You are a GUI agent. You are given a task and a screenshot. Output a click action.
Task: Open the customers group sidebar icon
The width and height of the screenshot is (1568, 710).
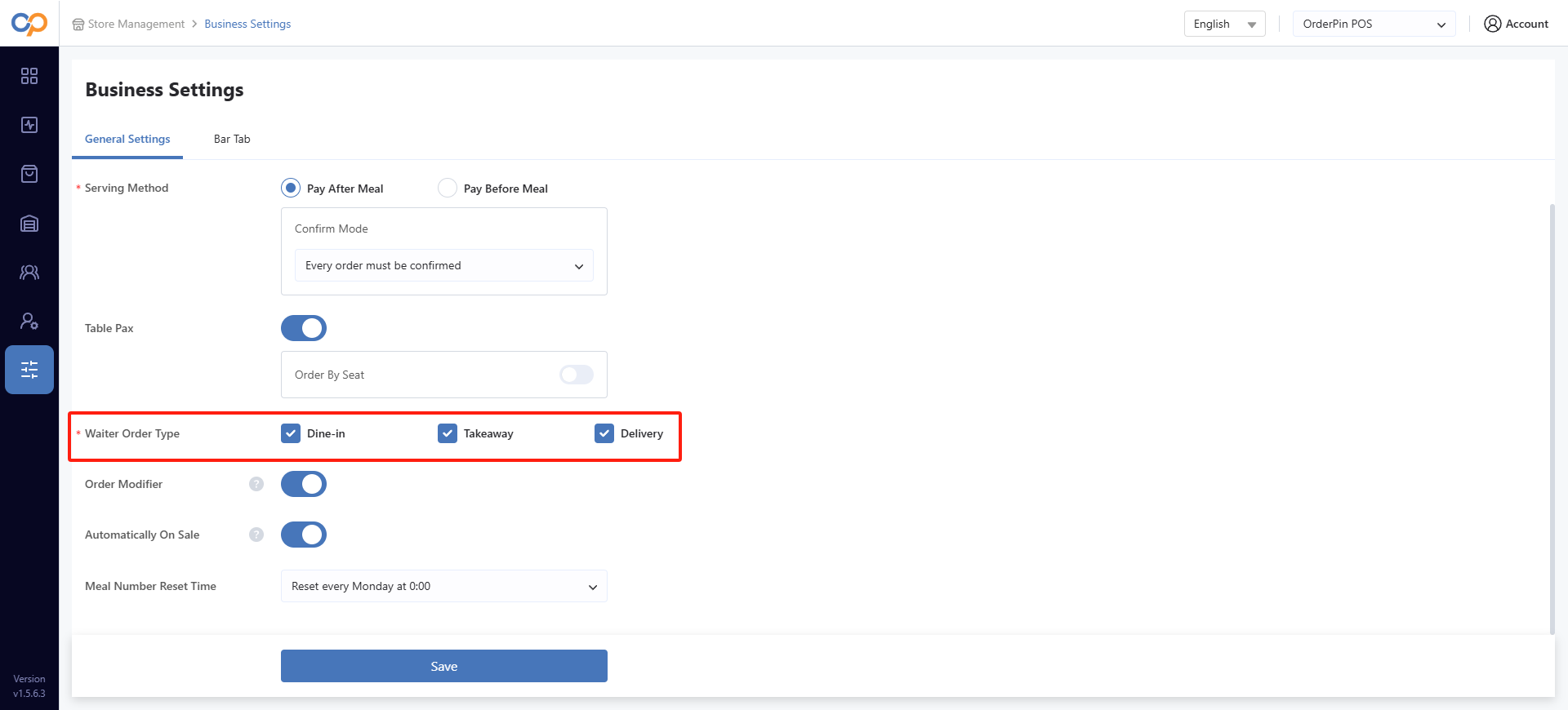click(x=29, y=273)
